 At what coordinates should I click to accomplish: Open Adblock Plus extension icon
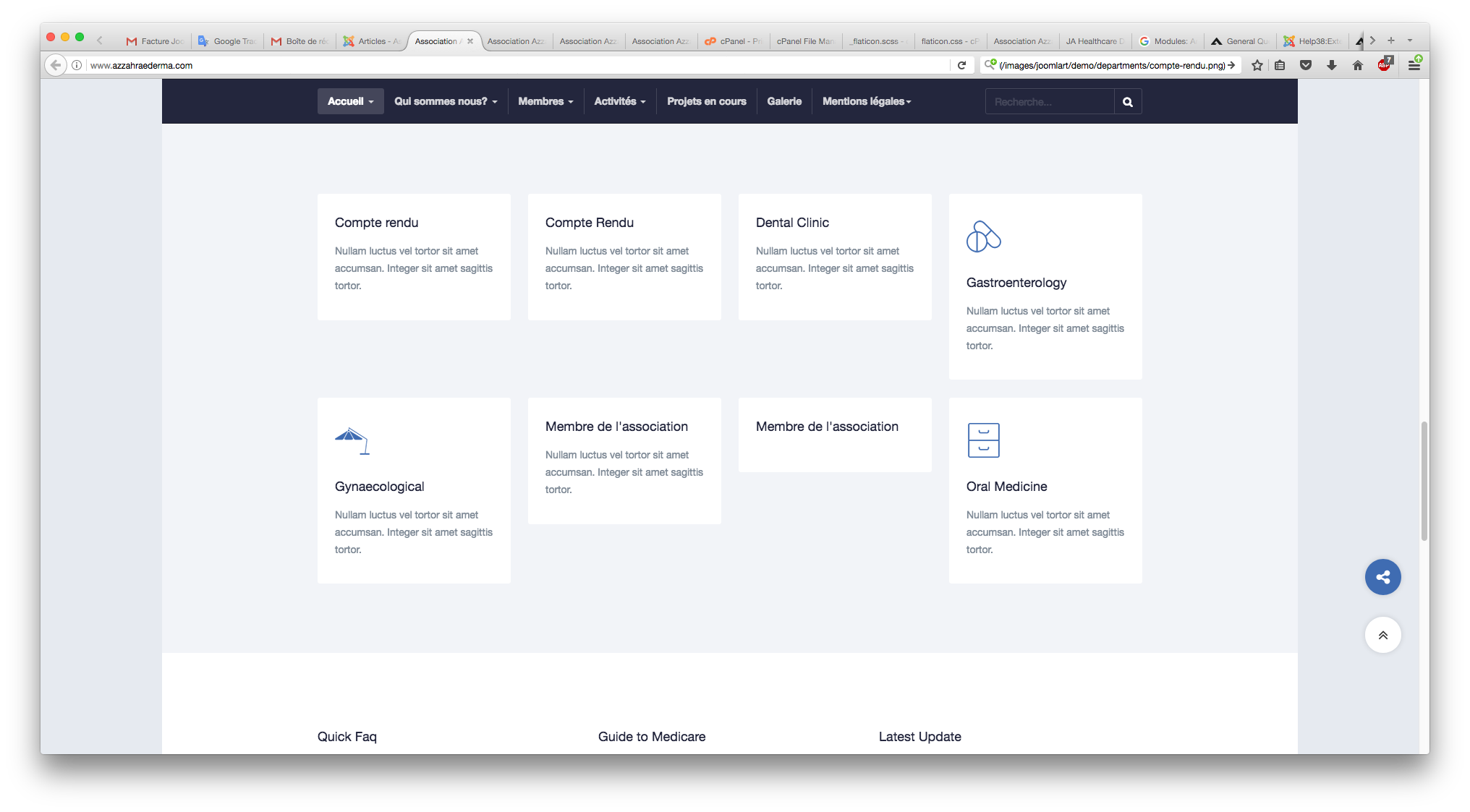point(1385,65)
